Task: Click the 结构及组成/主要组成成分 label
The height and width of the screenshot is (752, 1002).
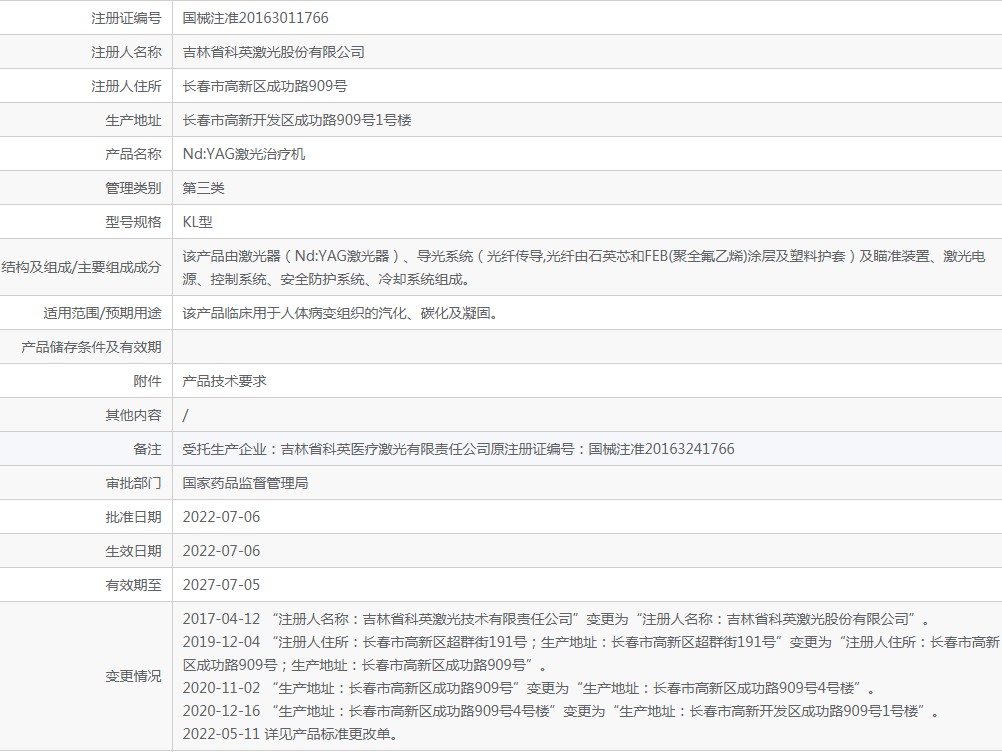Action: point(81,267)
